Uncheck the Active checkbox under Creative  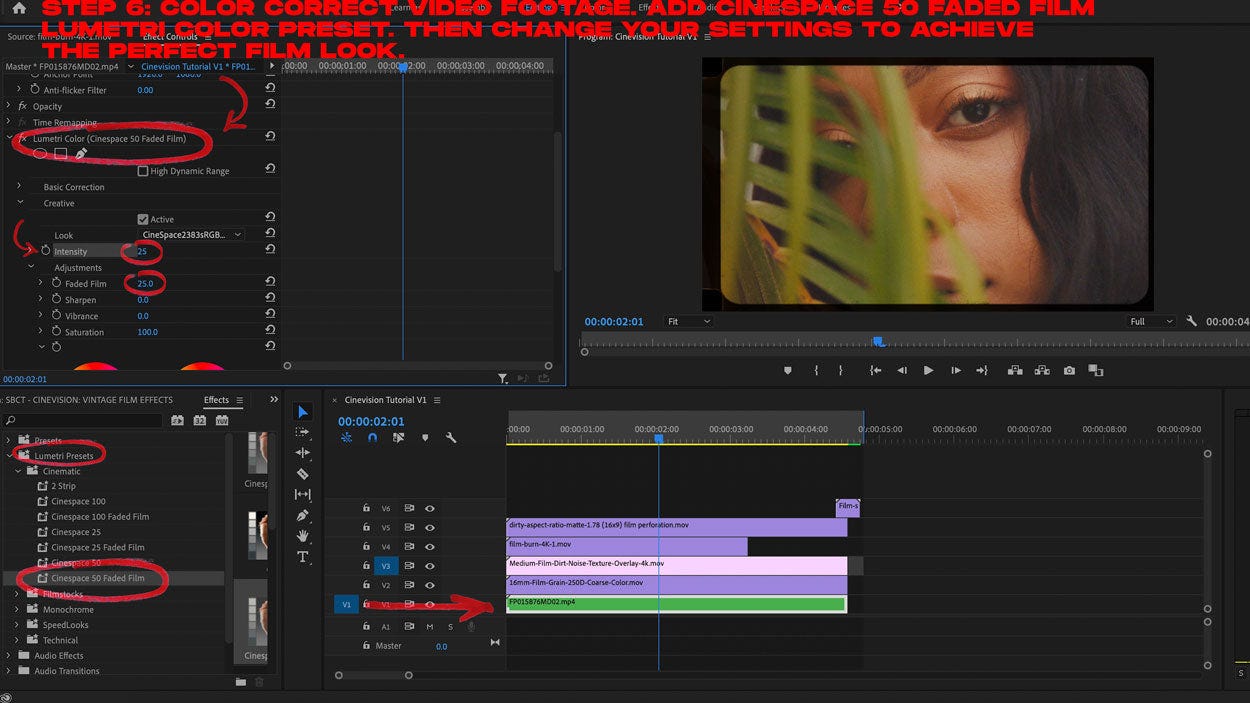[142, 219]
